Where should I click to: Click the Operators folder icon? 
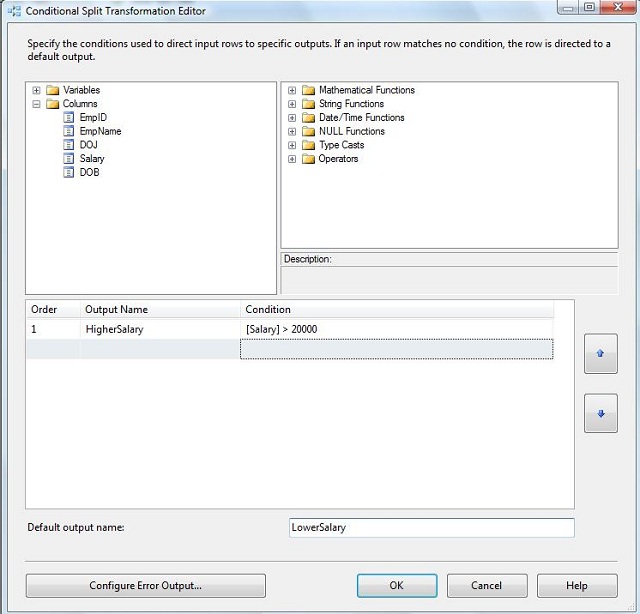coord(308,159)
